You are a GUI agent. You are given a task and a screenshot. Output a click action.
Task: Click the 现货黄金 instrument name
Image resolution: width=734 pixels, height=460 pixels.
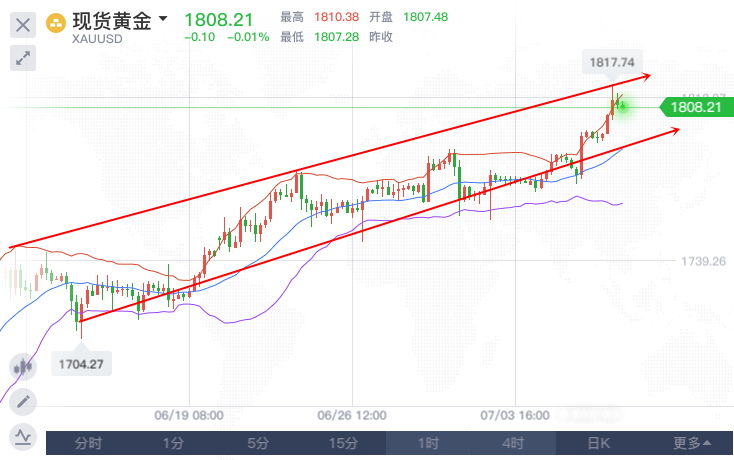point(112,20)
